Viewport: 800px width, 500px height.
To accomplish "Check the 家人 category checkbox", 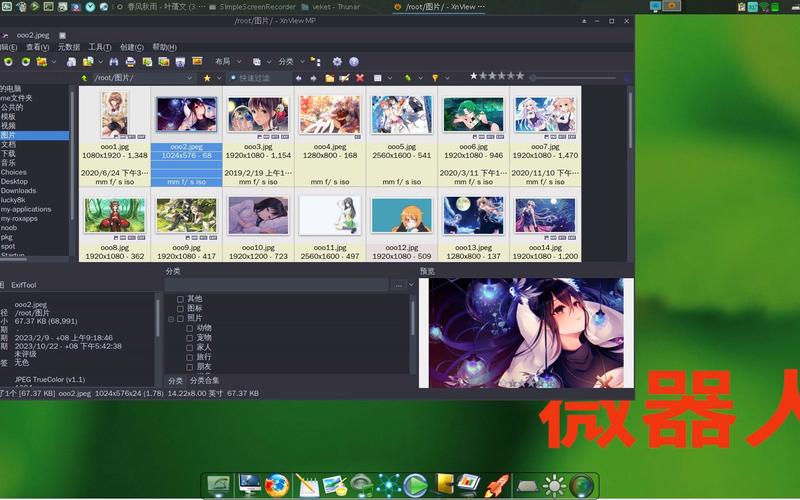I will coord(189,347).
